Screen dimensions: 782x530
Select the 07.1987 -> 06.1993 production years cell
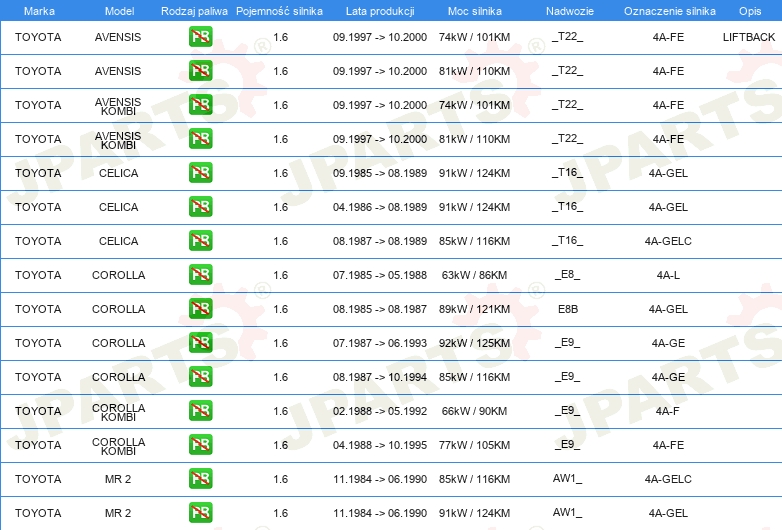[x=380, y=343]
